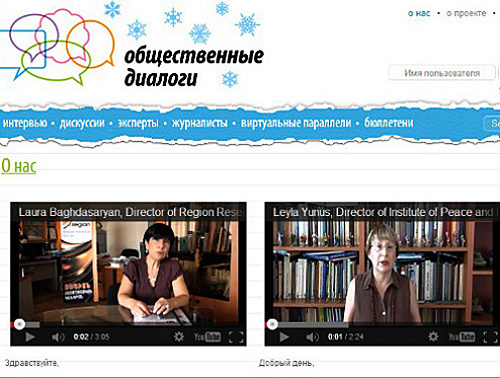Mute the Leyla Yunus video volume

[312, 337]
